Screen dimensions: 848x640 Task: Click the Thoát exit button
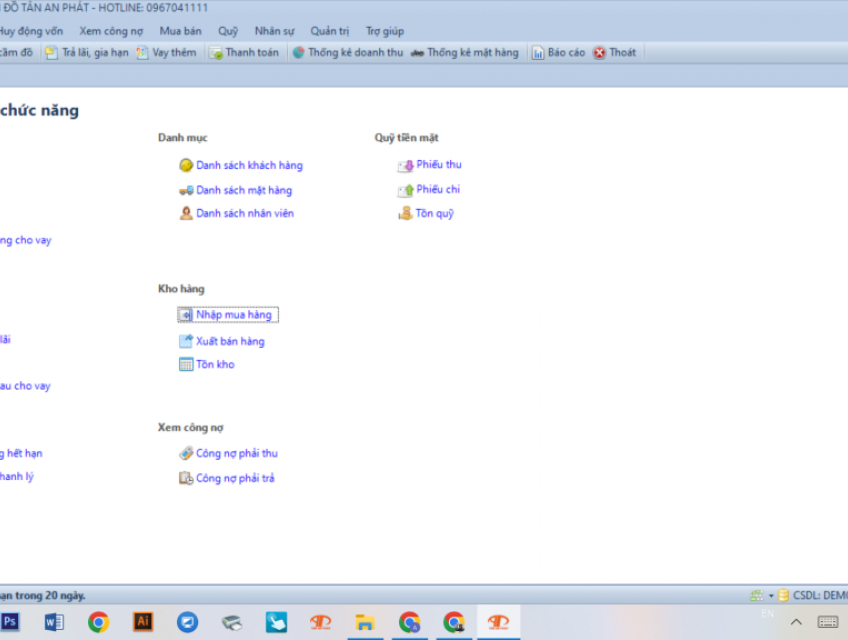coord(615,53)
